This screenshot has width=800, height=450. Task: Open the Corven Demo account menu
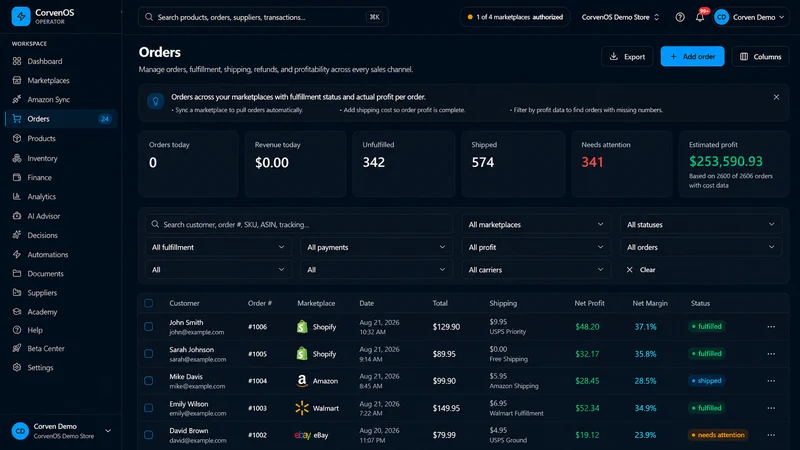(x=749, y=17)
